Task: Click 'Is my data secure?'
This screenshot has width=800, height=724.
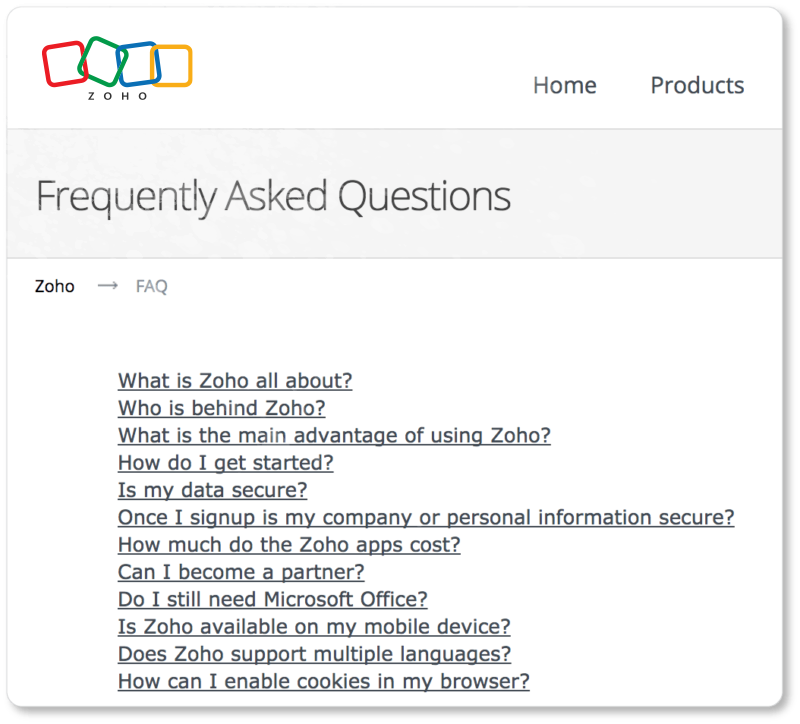Action: coord(212,490)
